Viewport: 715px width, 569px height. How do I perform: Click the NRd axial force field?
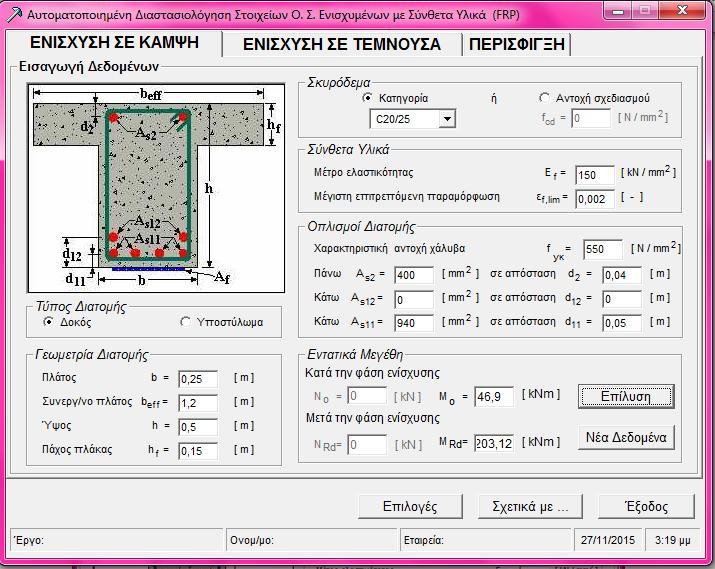click(x=367, y=444)
